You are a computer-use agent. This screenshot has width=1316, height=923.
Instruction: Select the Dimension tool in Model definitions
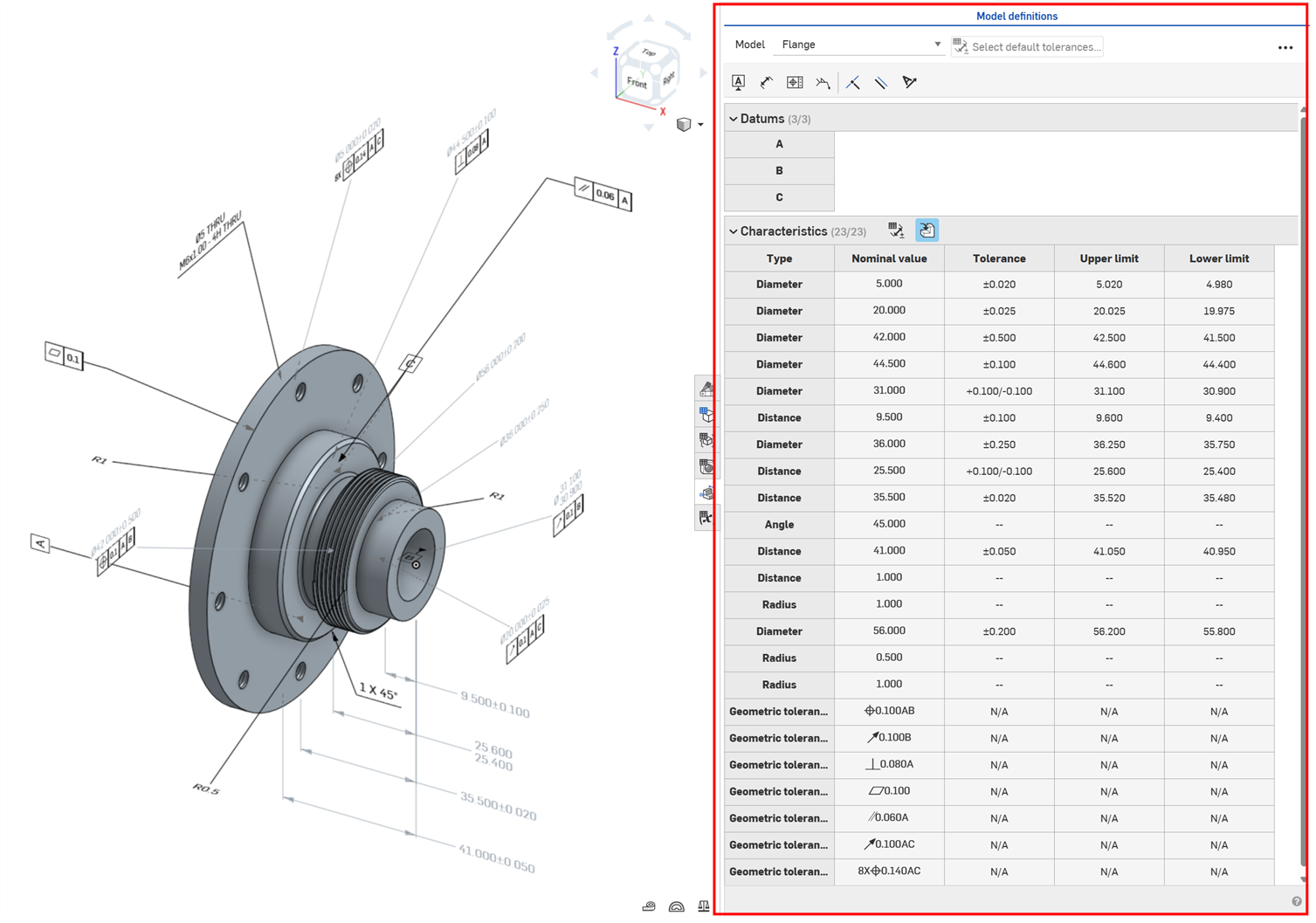tap(767, 81)
